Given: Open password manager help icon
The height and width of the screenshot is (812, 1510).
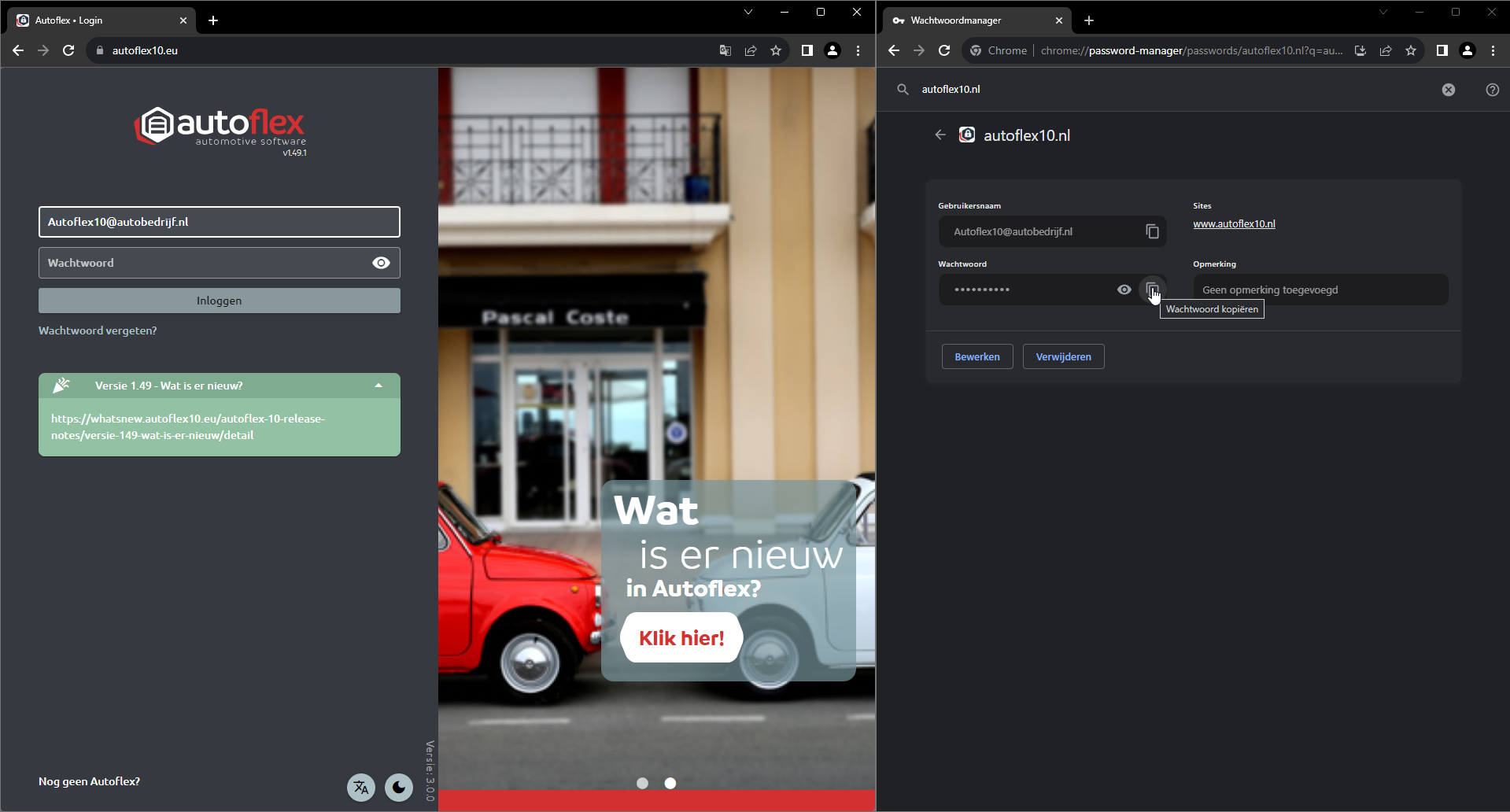Looking at the screenshot, I should tap(1492, 90).
